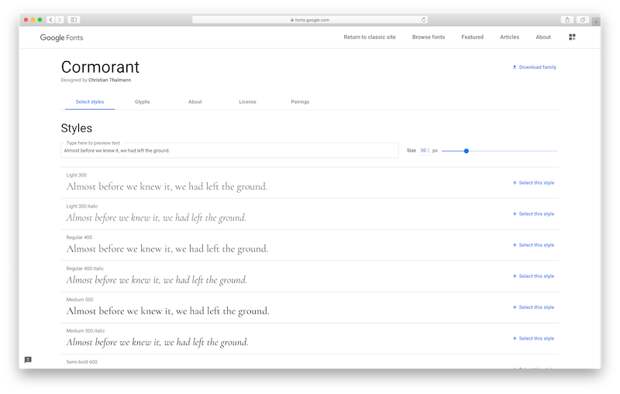
Task: Click Return to classic site
Action: point(369,37)
